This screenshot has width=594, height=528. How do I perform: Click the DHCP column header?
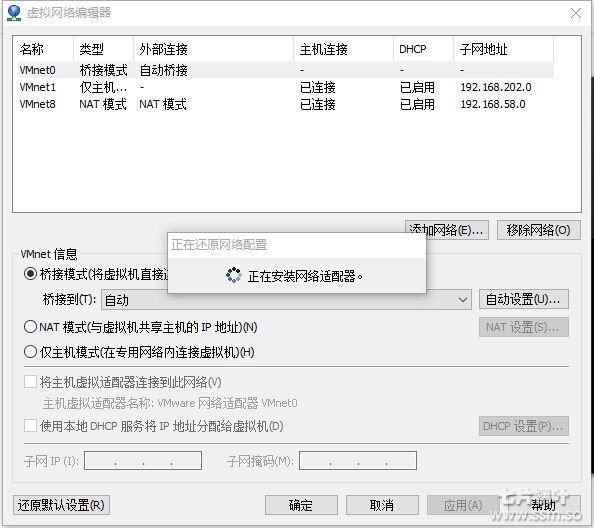[x=424, y=49]
